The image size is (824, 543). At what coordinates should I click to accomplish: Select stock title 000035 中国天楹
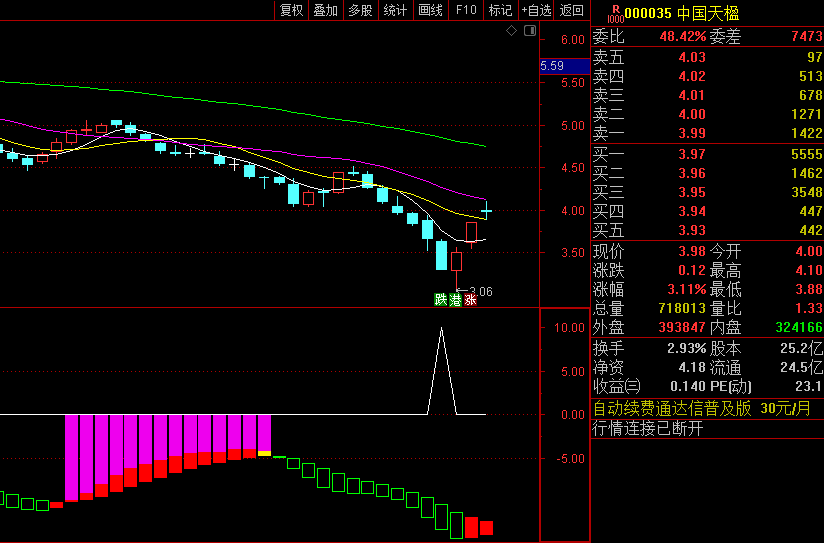tap(682, 13)
